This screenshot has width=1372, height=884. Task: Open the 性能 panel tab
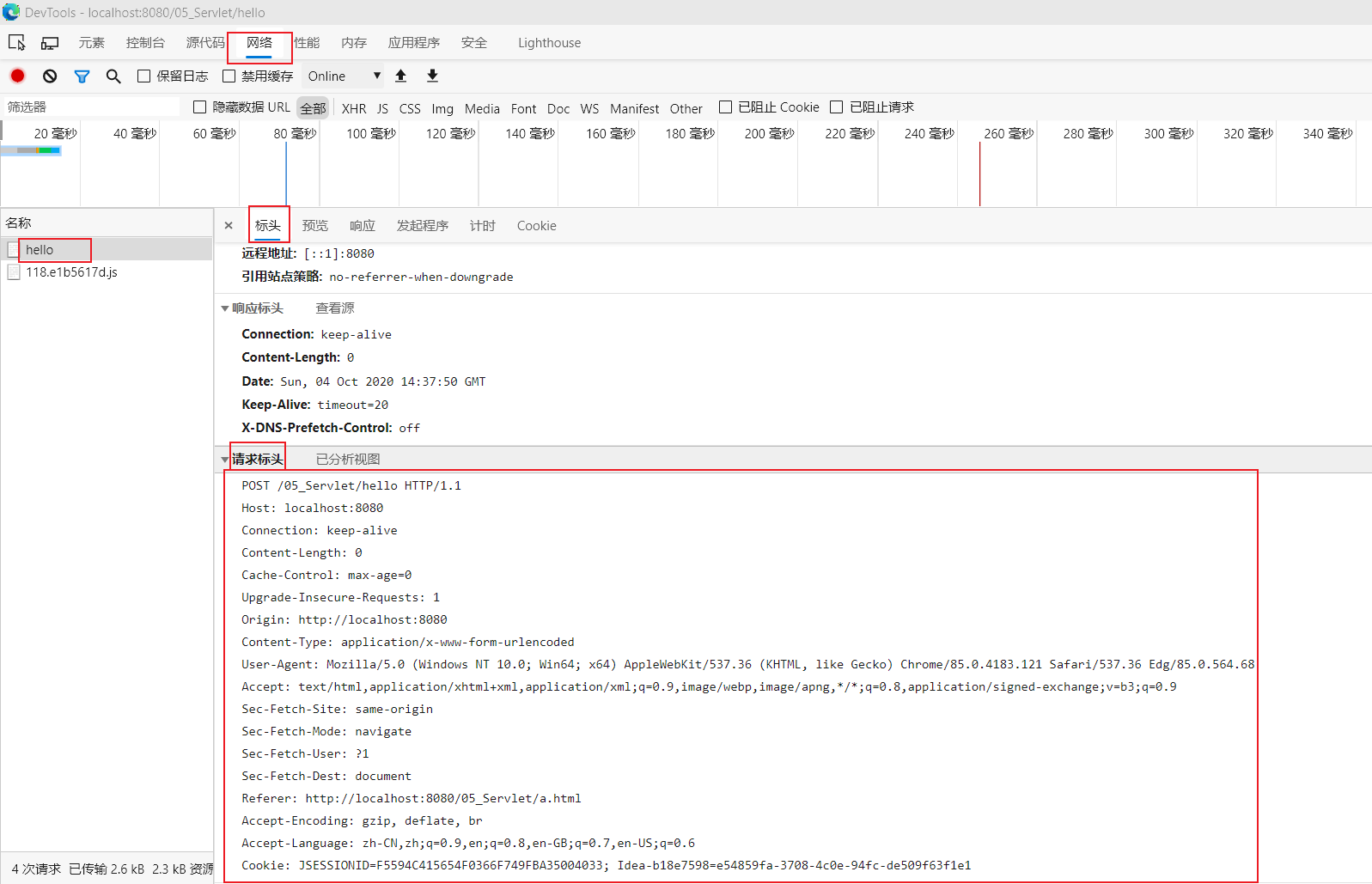pyautogui.click(x=307, y=42)
